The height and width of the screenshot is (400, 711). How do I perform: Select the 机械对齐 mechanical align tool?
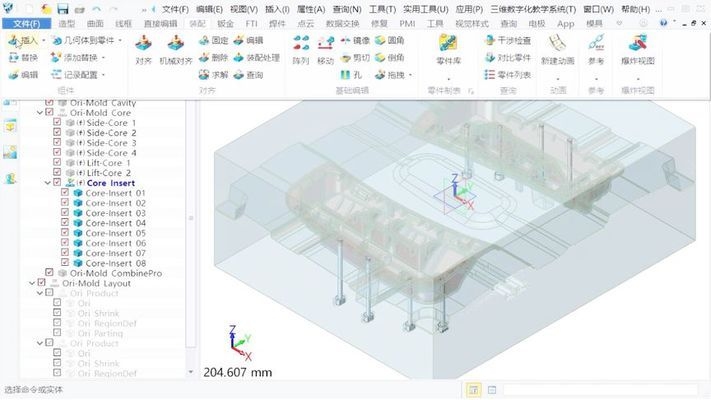tap(176, 46)
